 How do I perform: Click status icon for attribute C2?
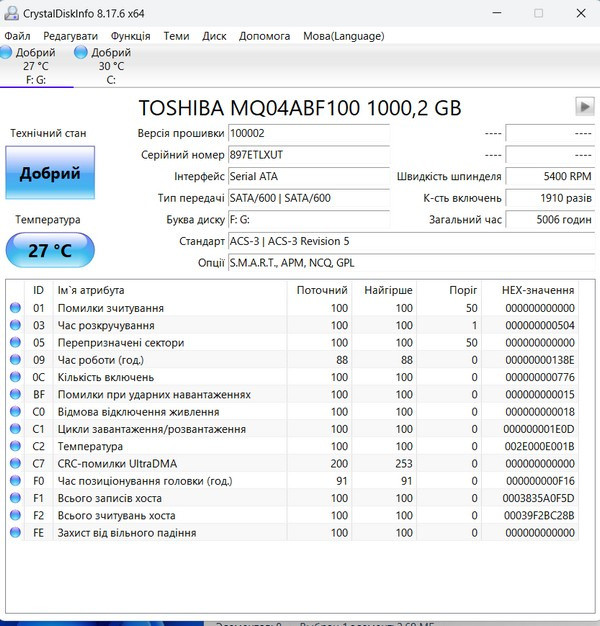[15, 446]
